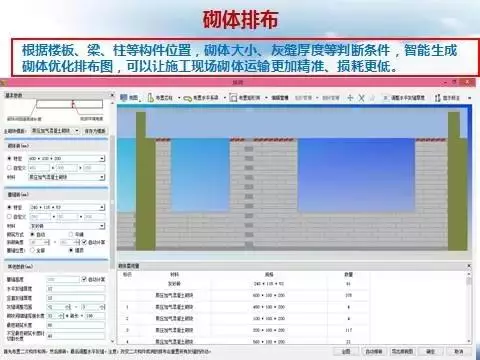The height and width of the screenshot is (360, 480).
Task: Toggle the show dimensions icon in toolbar
Action: [x=438, y=98]
